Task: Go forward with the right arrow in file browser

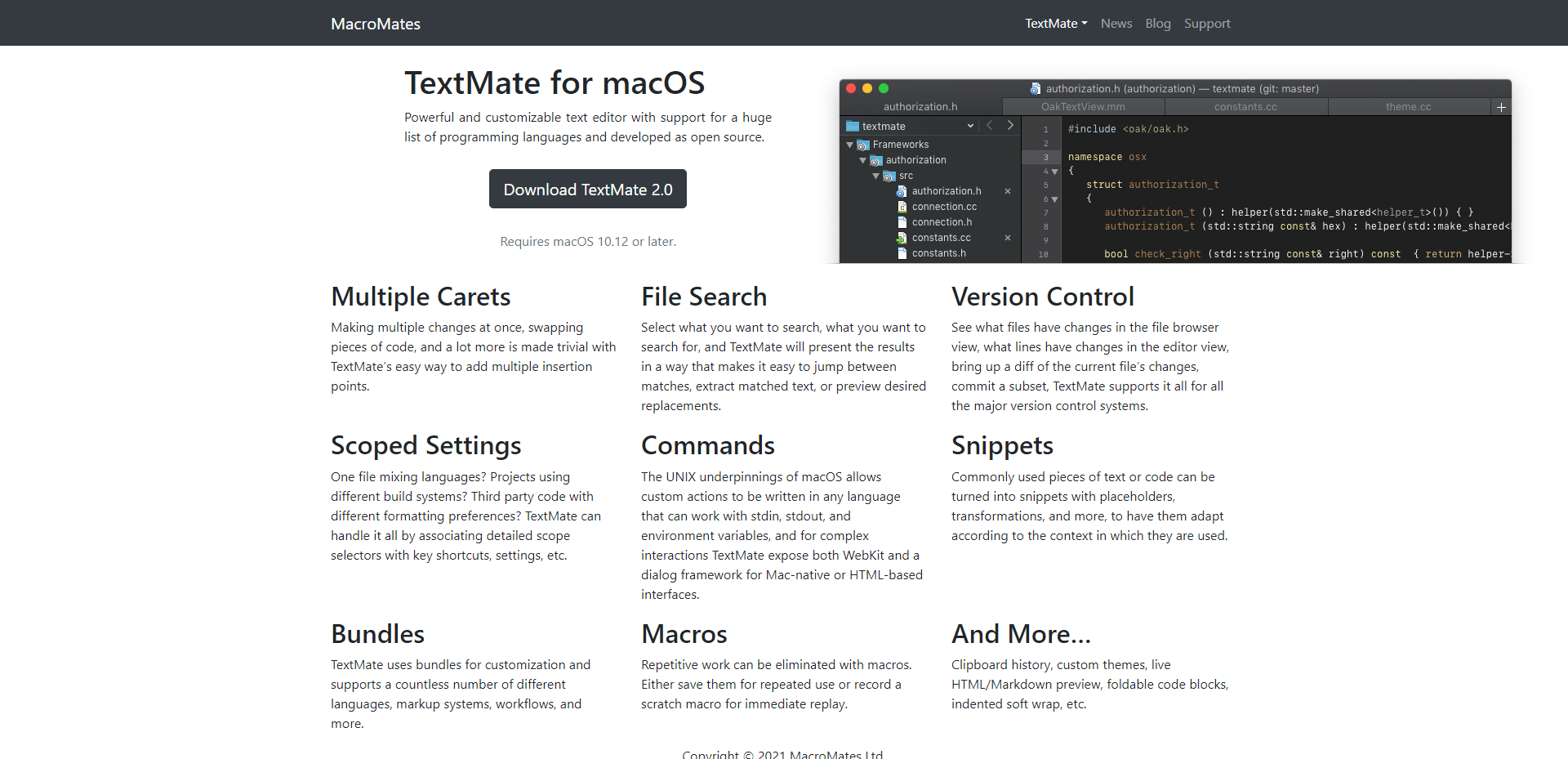Action: click(1010, 126)
